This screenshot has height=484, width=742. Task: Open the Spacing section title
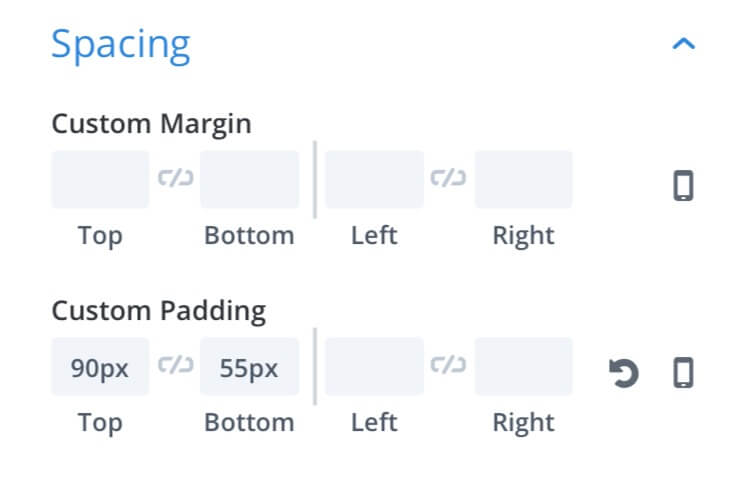tap(121, 45)
